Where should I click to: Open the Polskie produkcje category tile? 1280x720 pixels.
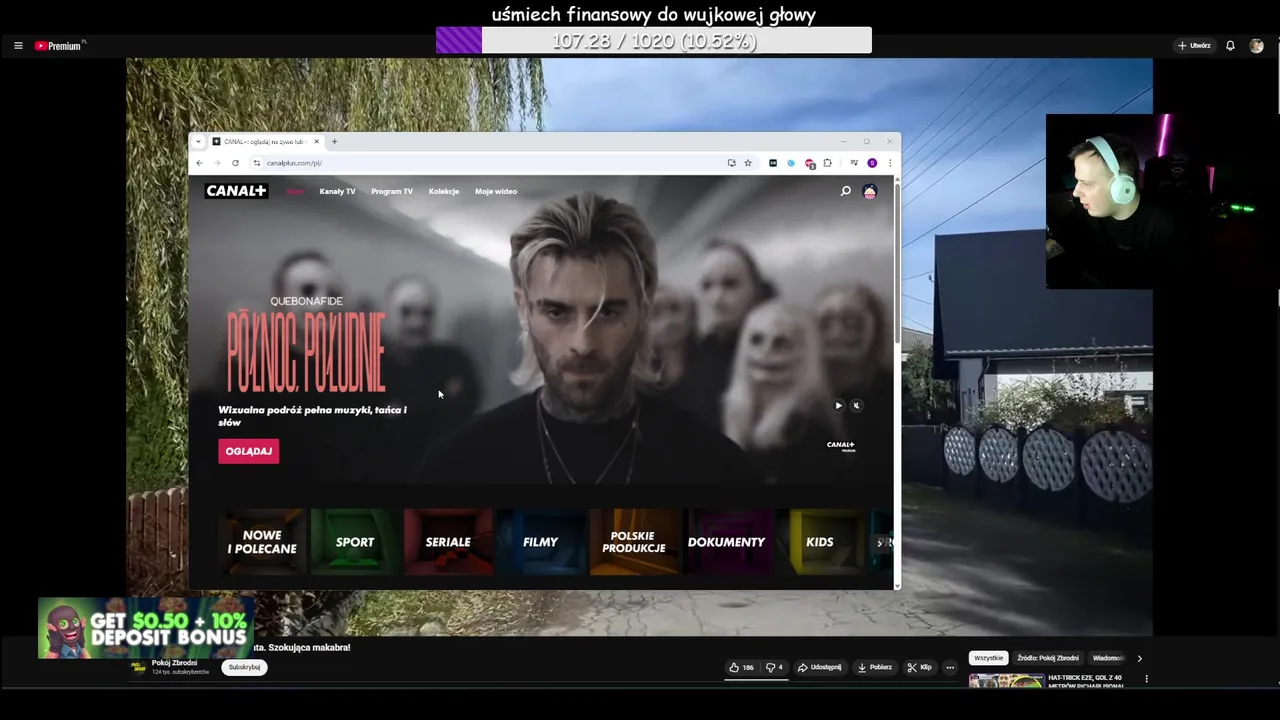pos(633,542)
